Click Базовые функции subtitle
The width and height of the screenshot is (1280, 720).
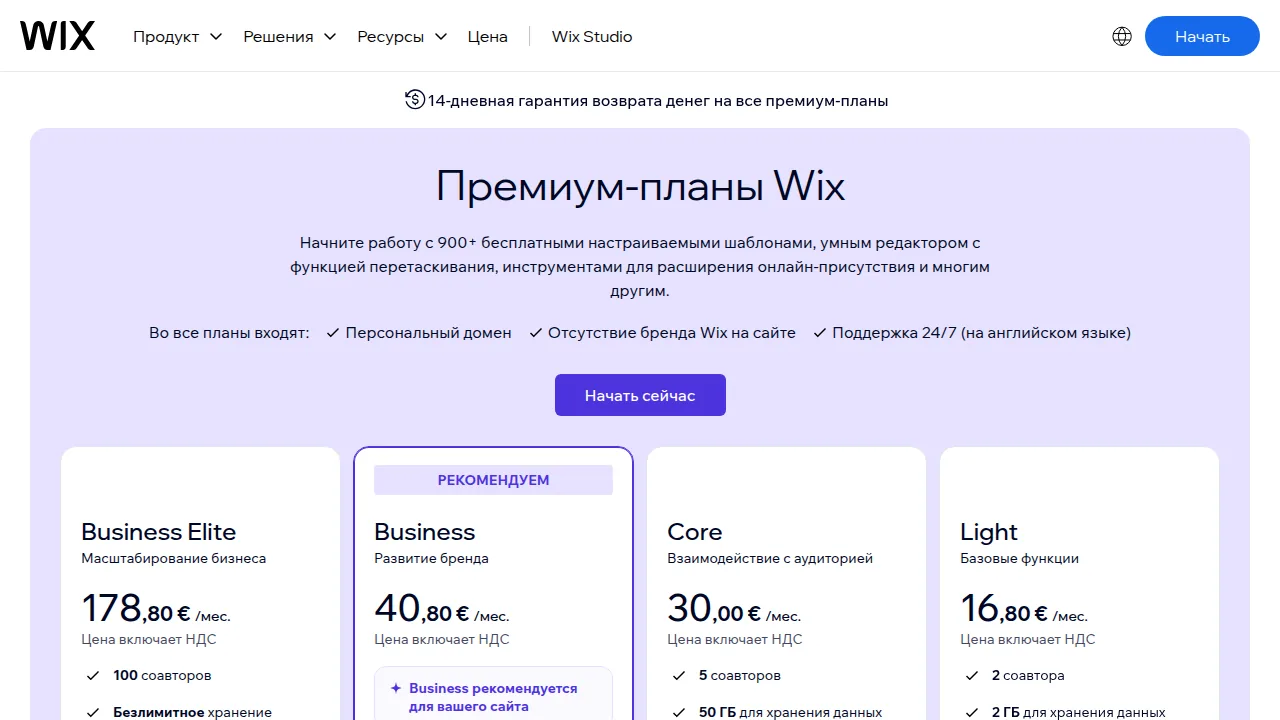[1019, 558]
